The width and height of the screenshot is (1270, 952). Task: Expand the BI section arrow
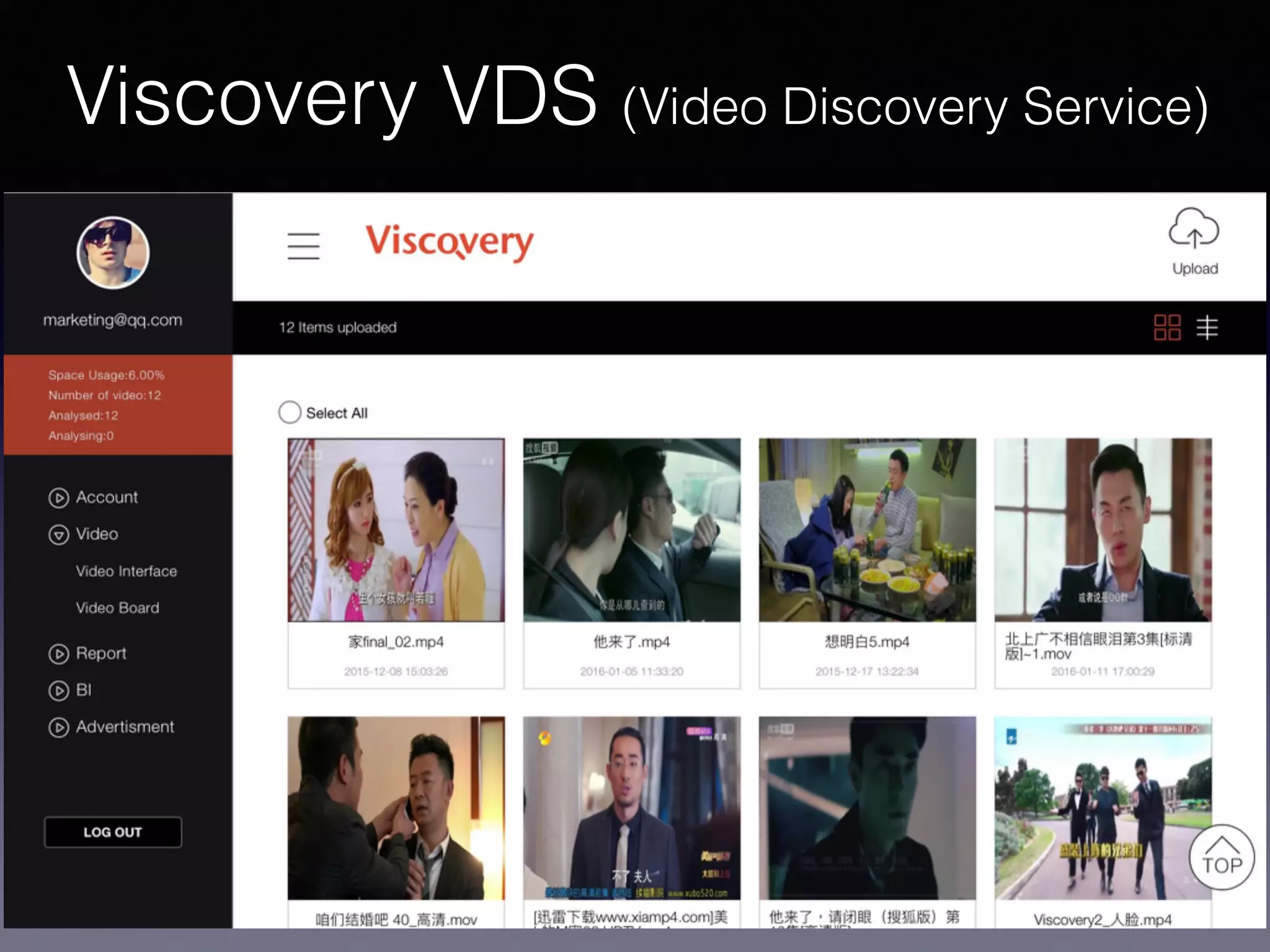click(x=59, y=690)
